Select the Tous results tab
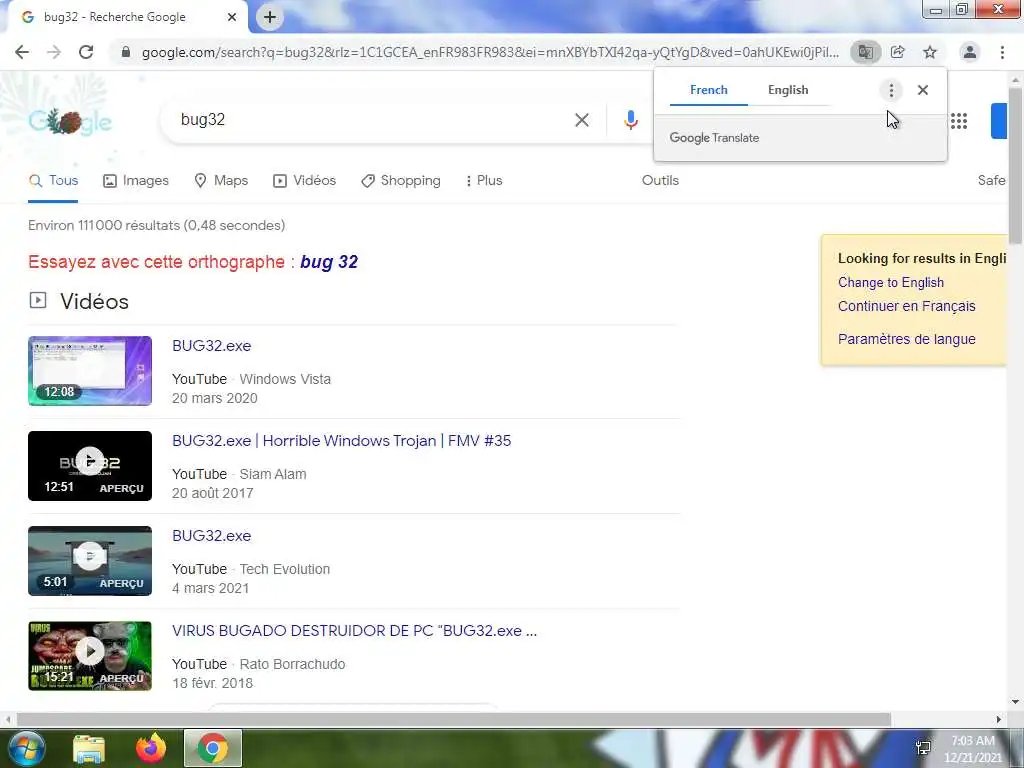Viewport: 1024px width, 768px height. point(54,181)
